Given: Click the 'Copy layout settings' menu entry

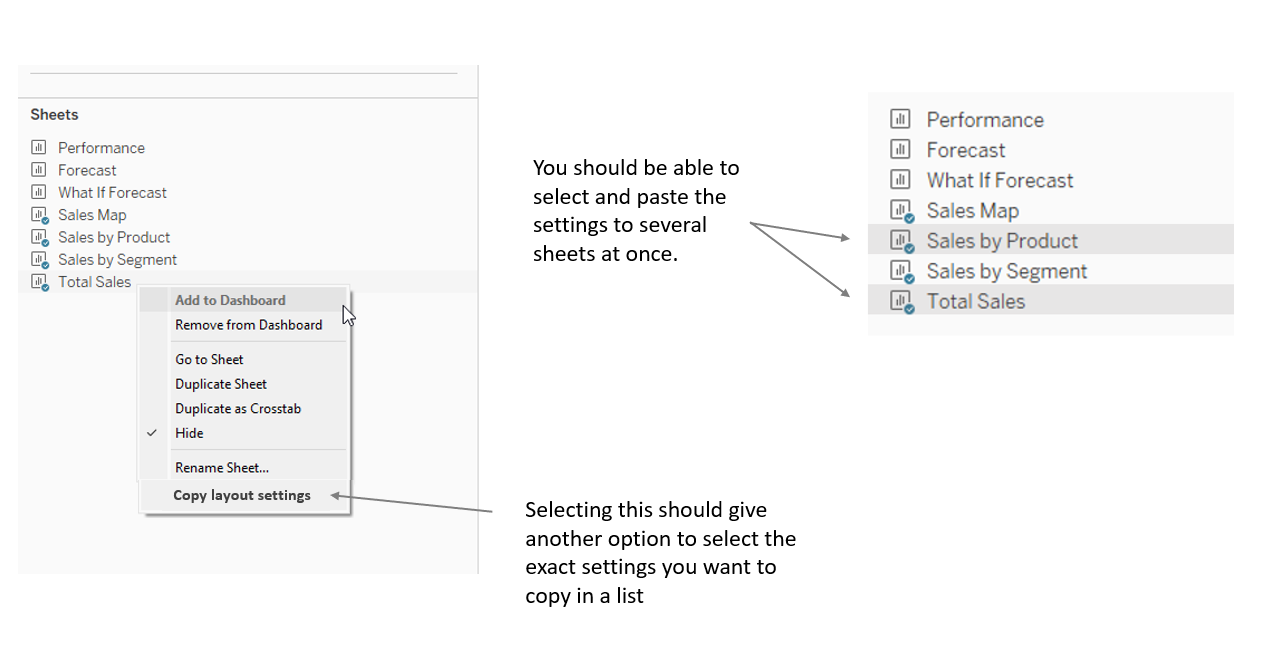Looking at the screenshot, I should tap(241, 494).
